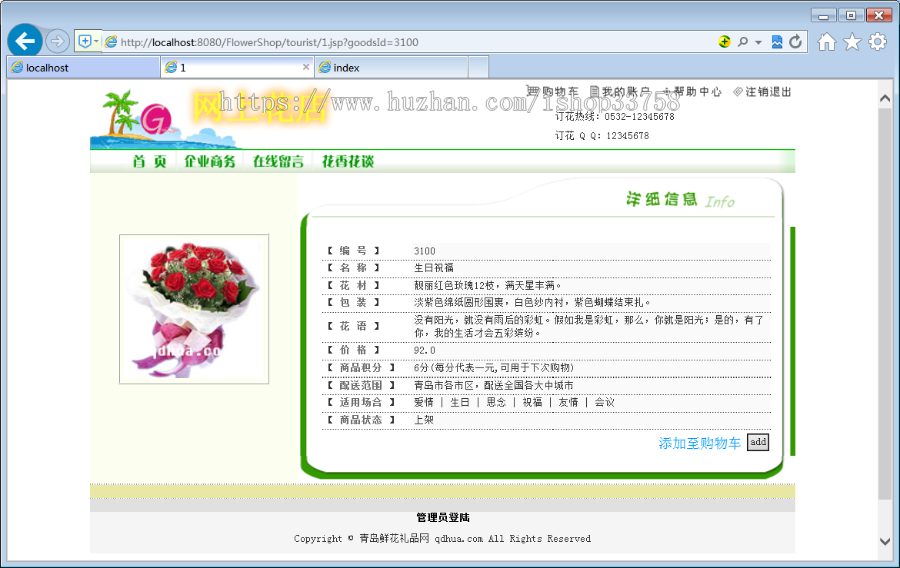Open the 在线留言 menu item

[x=278, y=161]
